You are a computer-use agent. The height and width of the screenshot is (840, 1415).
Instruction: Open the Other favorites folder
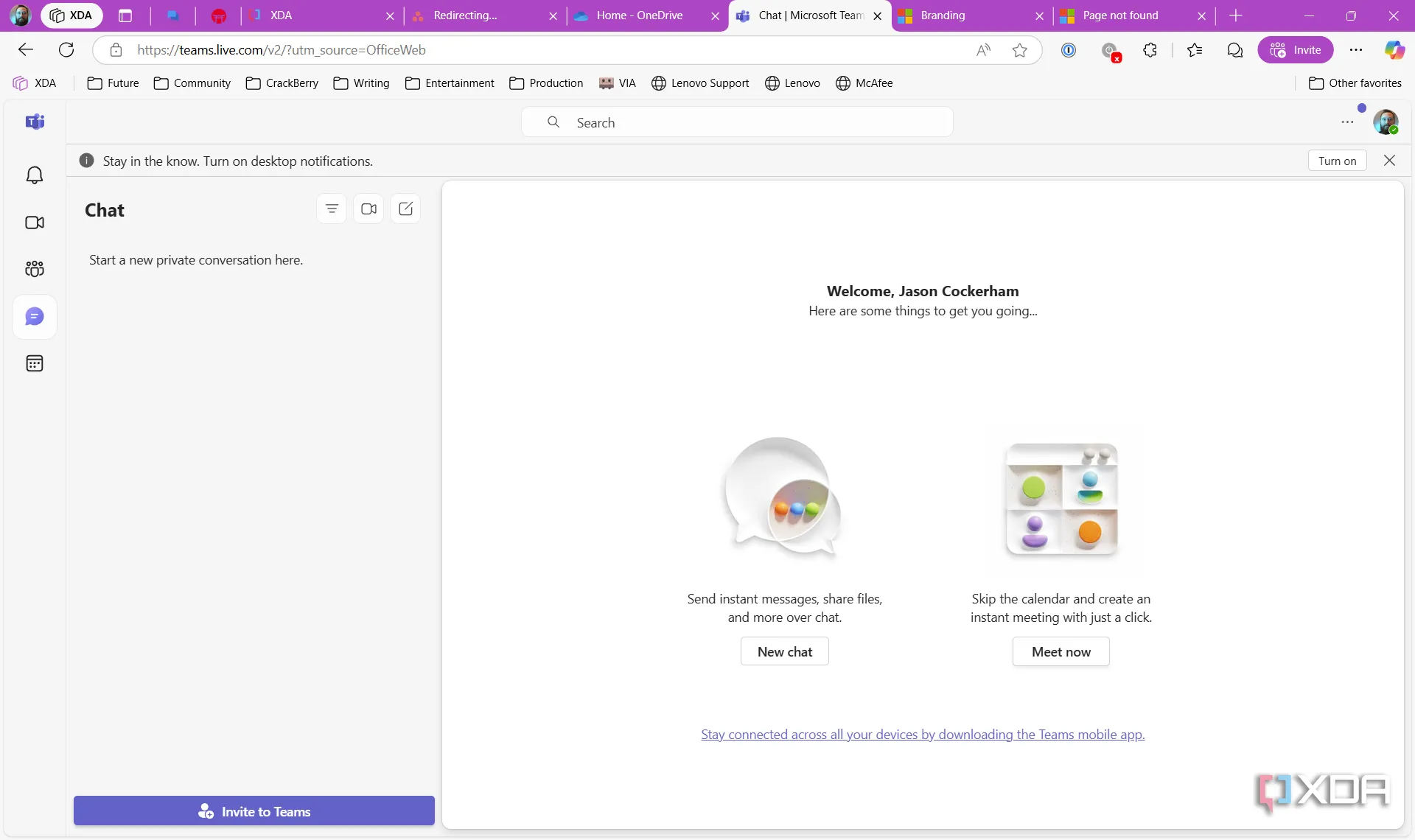[1355, 83]
